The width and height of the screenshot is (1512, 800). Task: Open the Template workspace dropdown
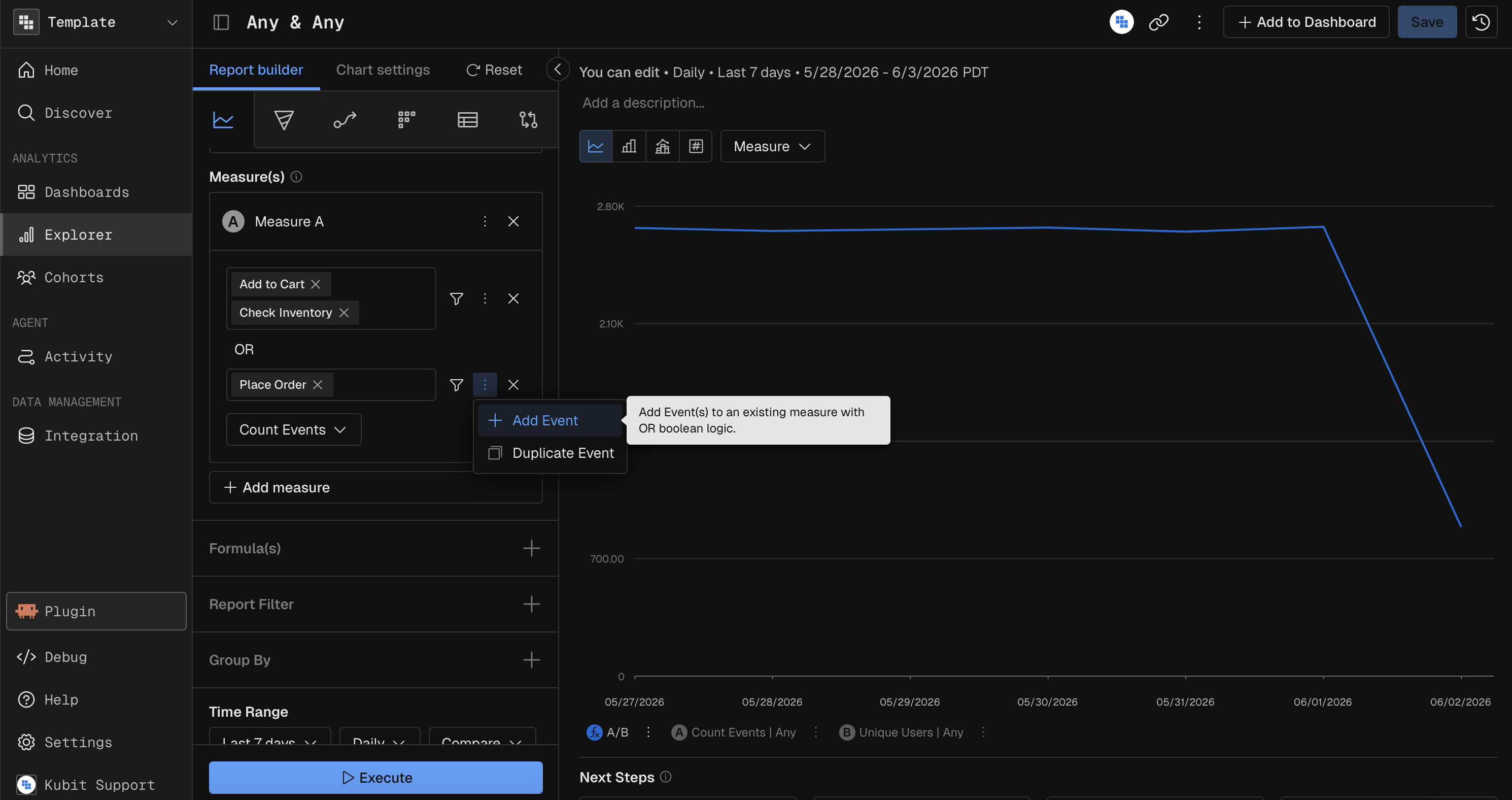pos(96,22)
